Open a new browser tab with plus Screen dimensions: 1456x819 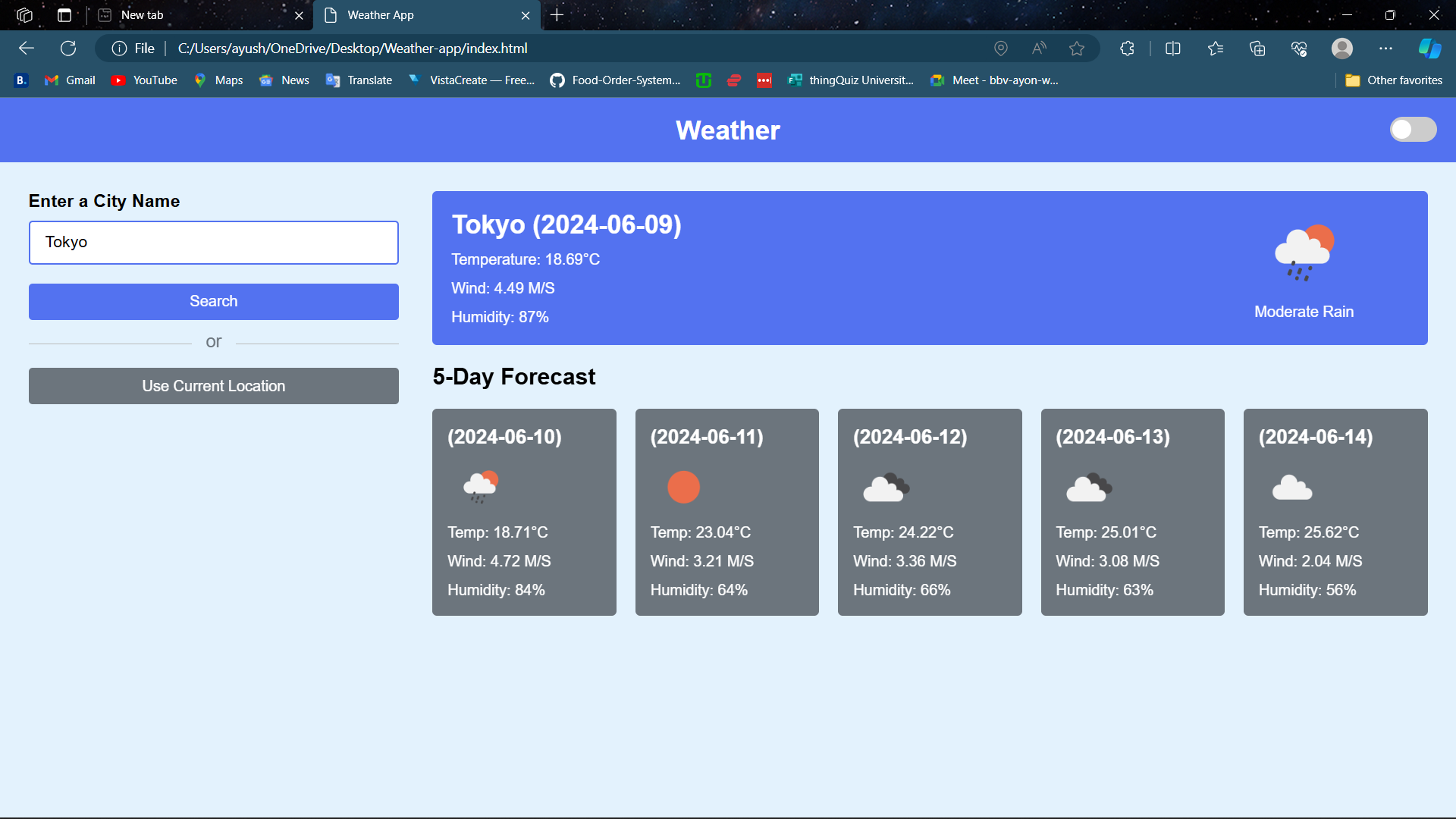click(557, 15)
